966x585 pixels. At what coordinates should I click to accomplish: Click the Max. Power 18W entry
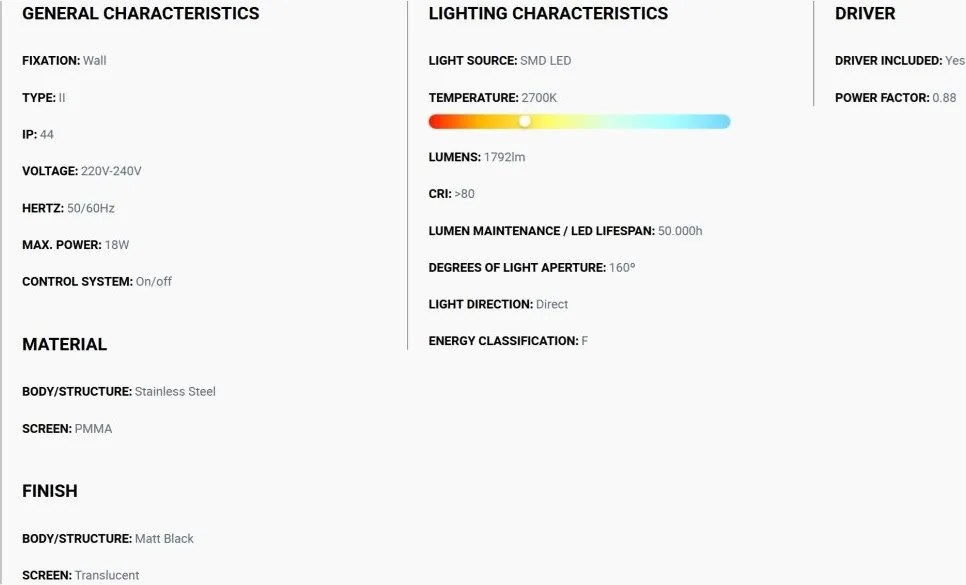pos(76,245)
